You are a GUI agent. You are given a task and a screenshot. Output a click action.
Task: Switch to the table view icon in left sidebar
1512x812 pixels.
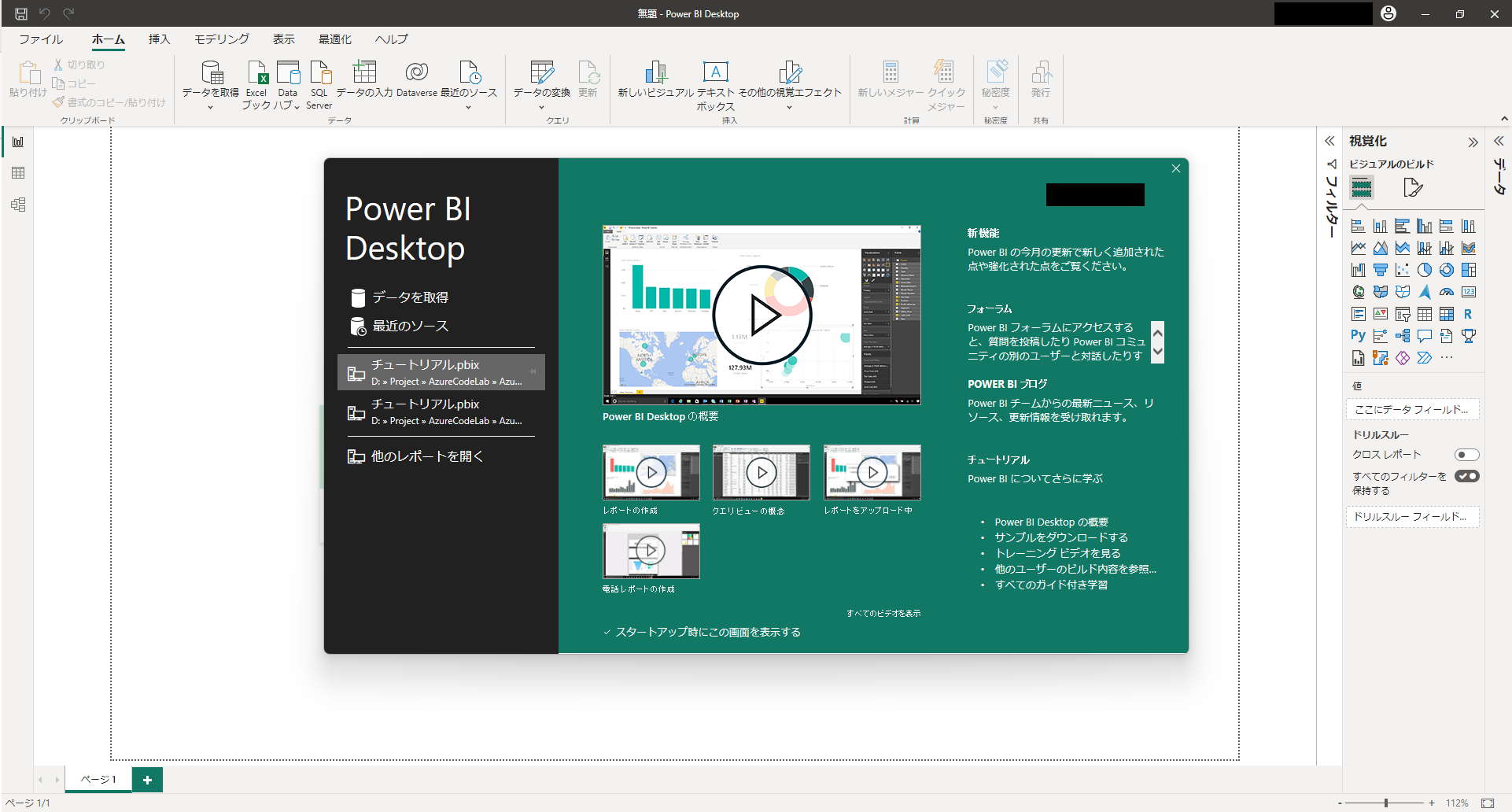pyautogui.click(x=18, y=173)
